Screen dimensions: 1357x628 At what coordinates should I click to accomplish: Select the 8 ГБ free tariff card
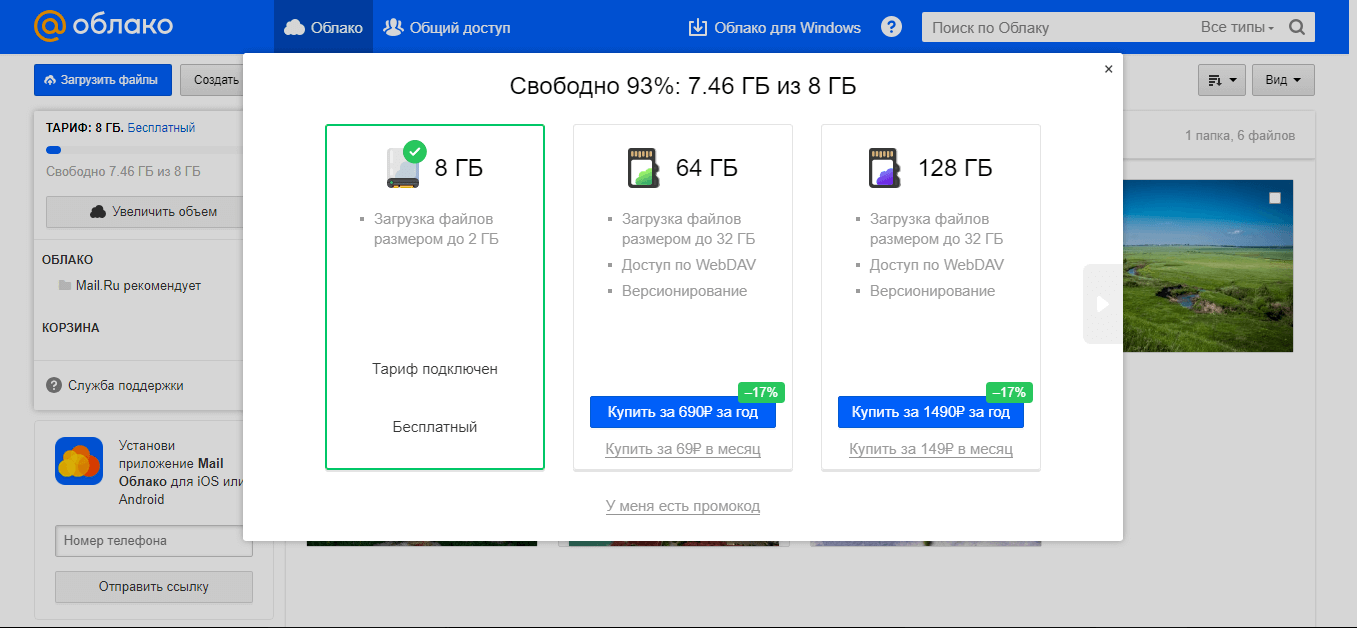pos(435,297)
